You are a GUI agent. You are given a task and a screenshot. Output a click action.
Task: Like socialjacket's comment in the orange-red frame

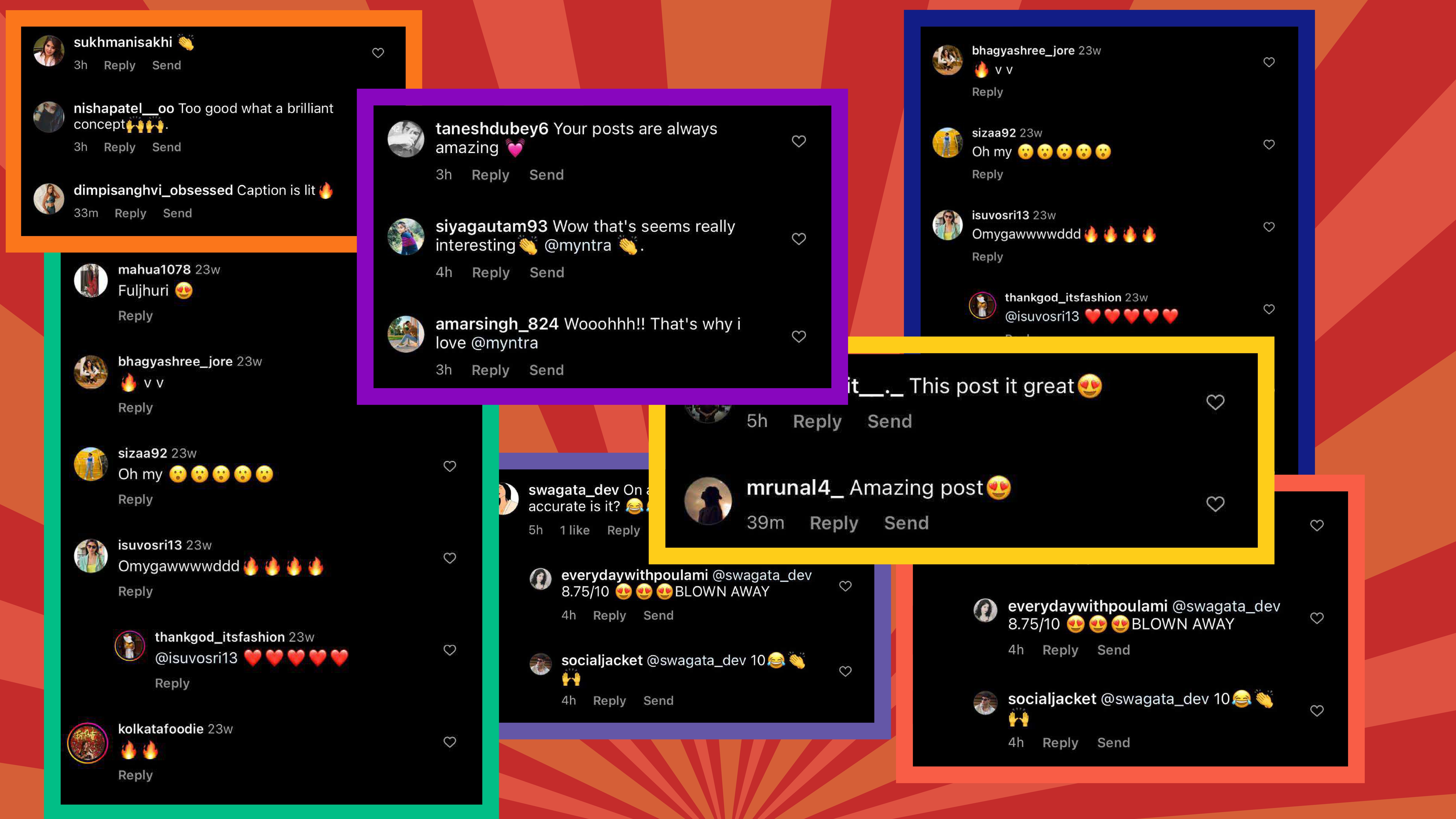(1317, 711)
